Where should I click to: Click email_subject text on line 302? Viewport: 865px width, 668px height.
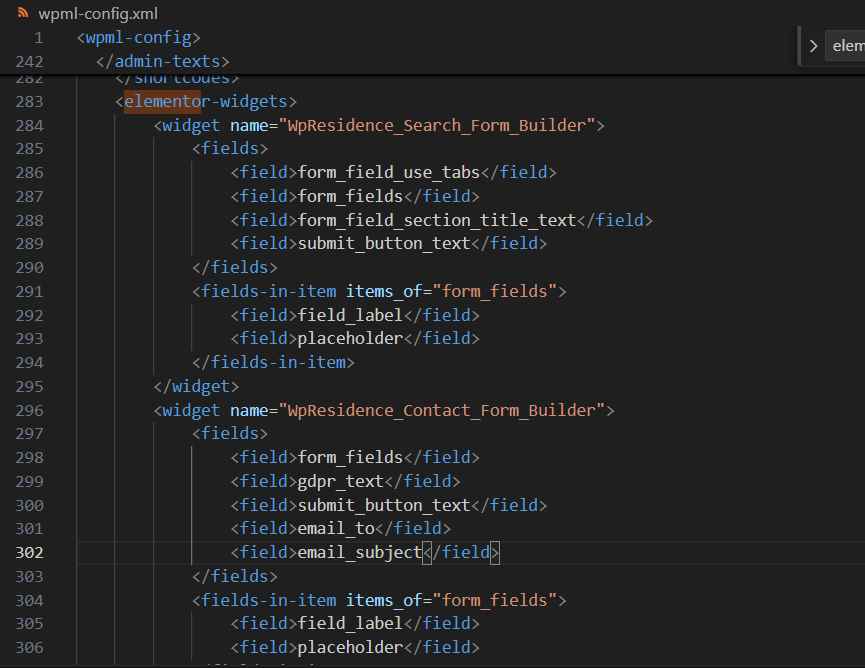(360, 552)
